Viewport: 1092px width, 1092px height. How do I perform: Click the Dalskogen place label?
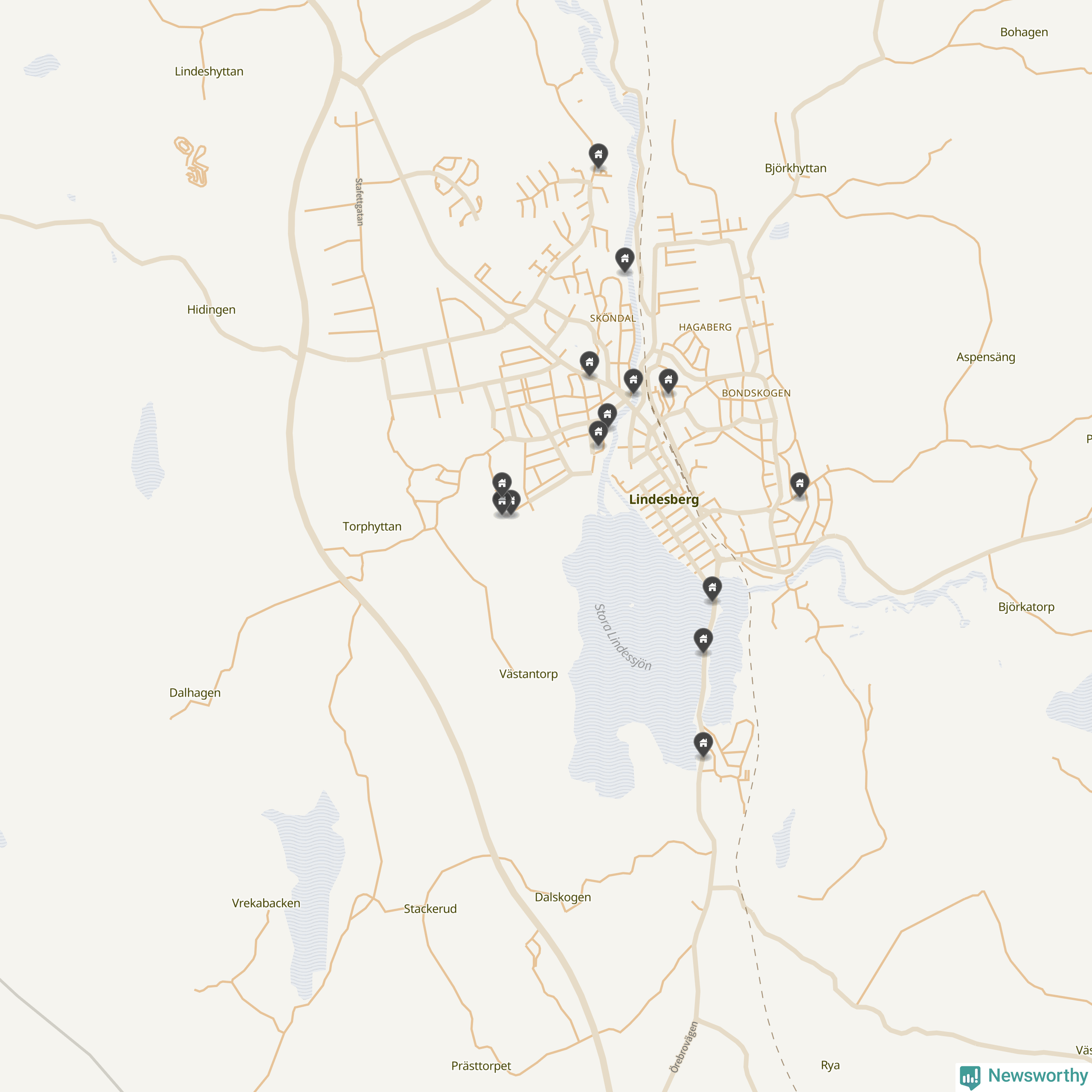click(x=562, y=897)
